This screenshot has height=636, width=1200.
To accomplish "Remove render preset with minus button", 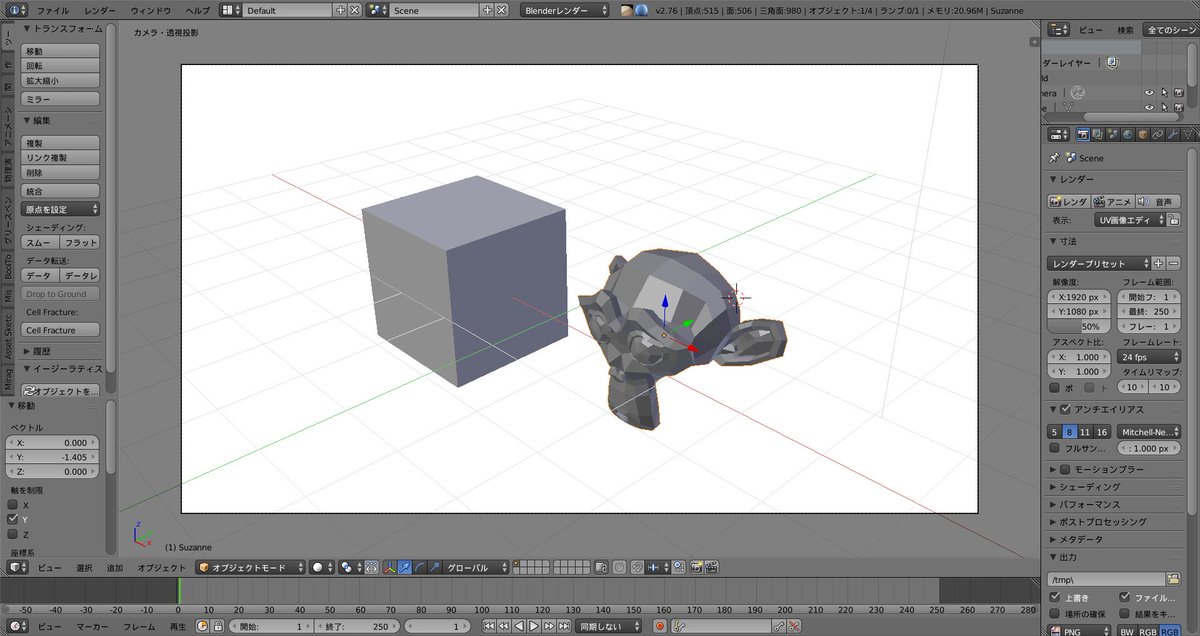I will (1171, 263).
